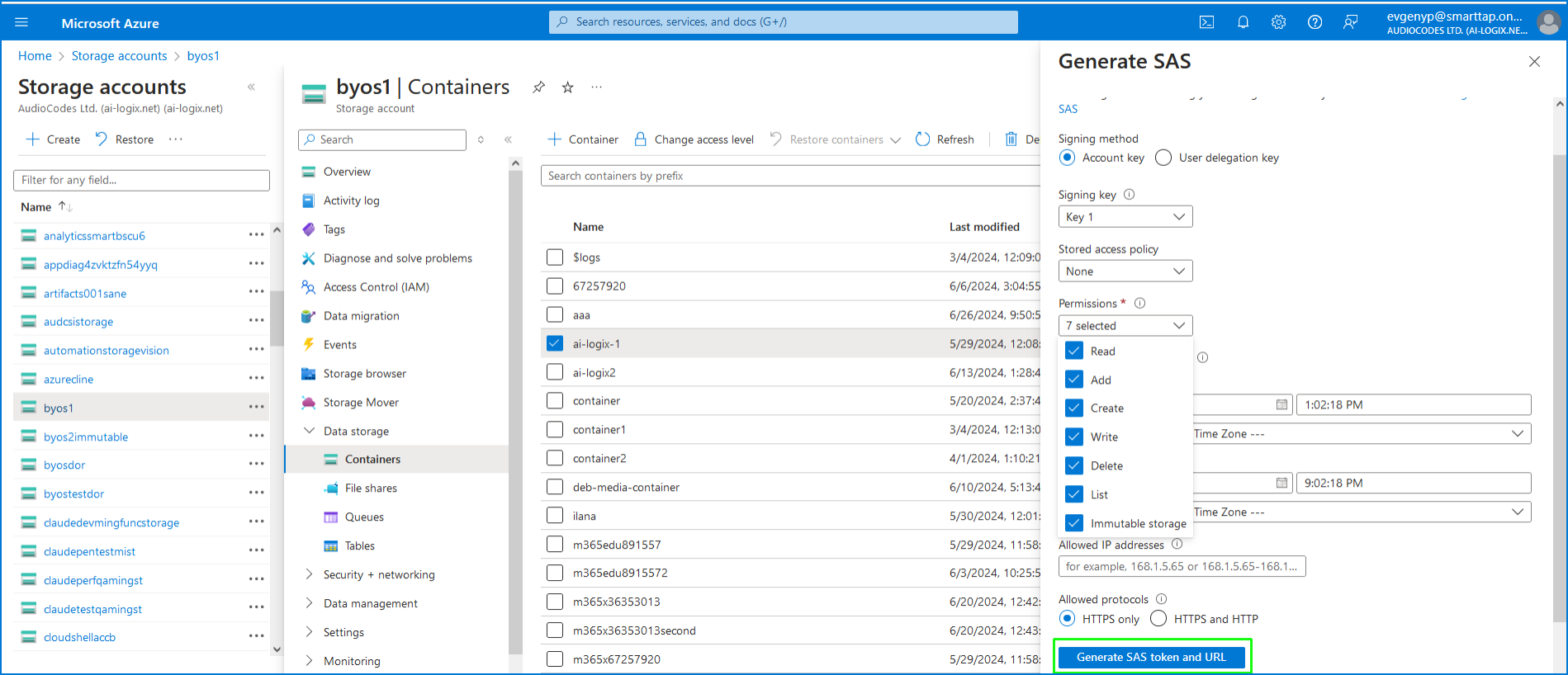Sort storage accounts by Name arrow
Screen dimensions: 1568x675
tap(65, 206)
